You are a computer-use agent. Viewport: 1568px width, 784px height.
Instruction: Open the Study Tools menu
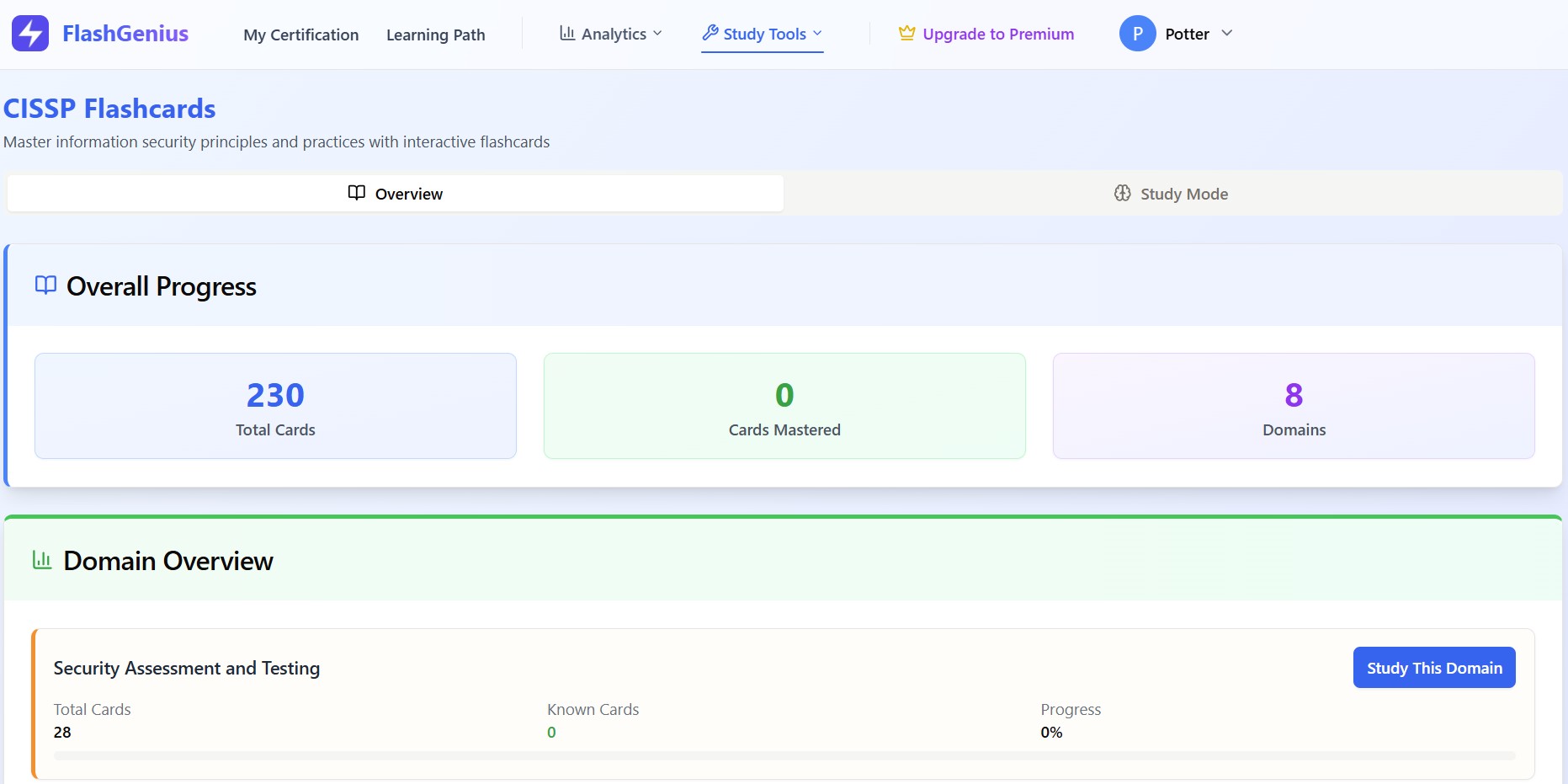tap(763, 34)
